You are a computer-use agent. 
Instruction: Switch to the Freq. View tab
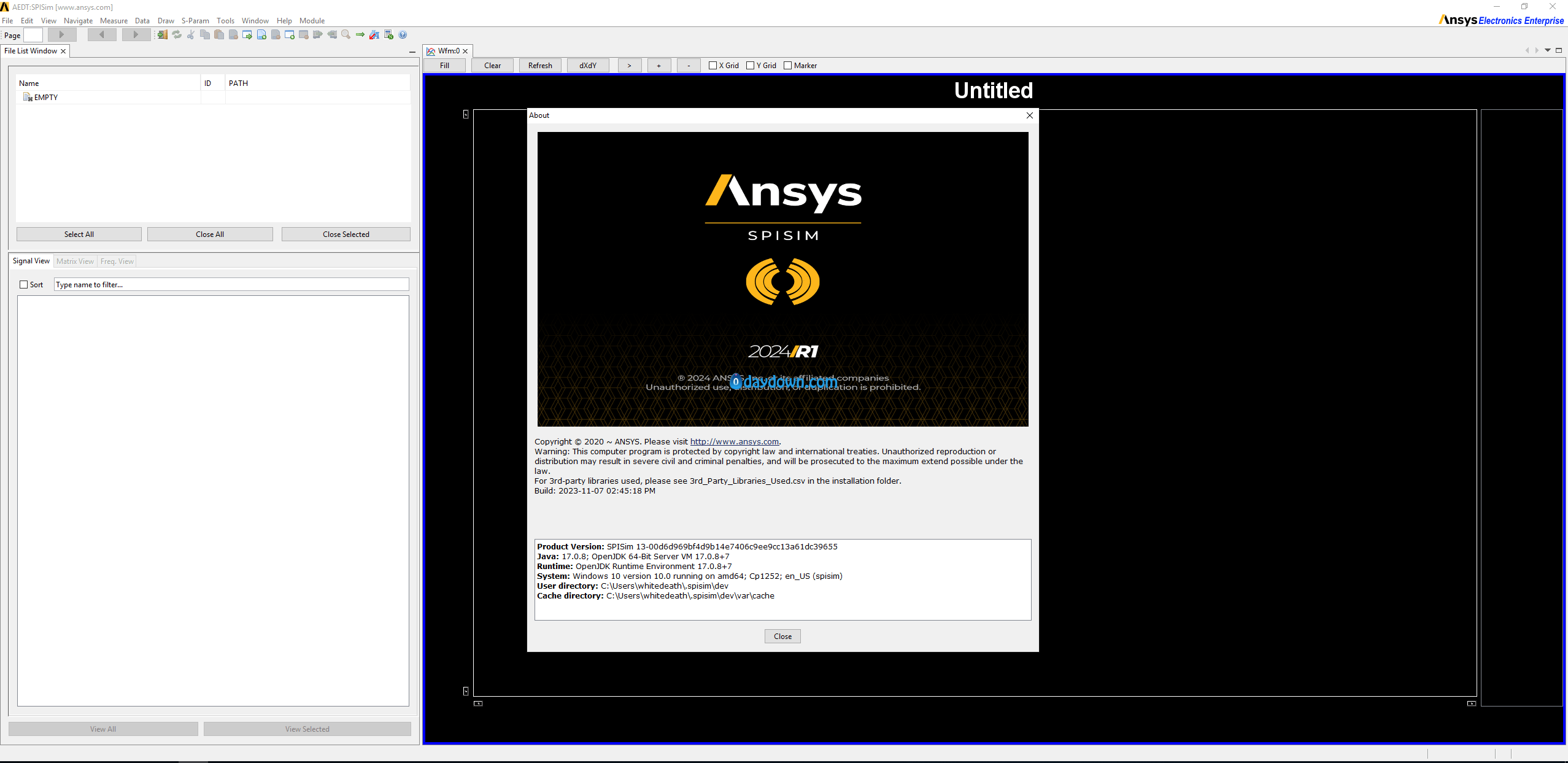click(117, 261)
